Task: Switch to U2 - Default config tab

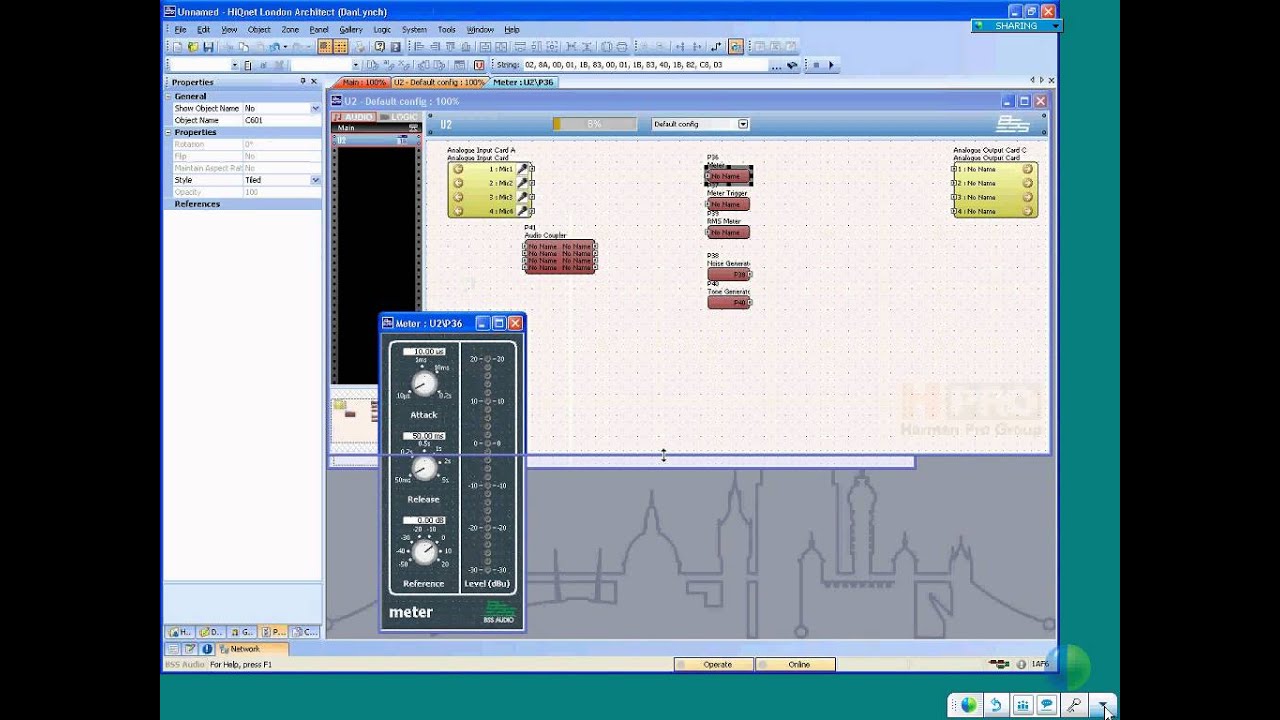Action: (439, 82)
